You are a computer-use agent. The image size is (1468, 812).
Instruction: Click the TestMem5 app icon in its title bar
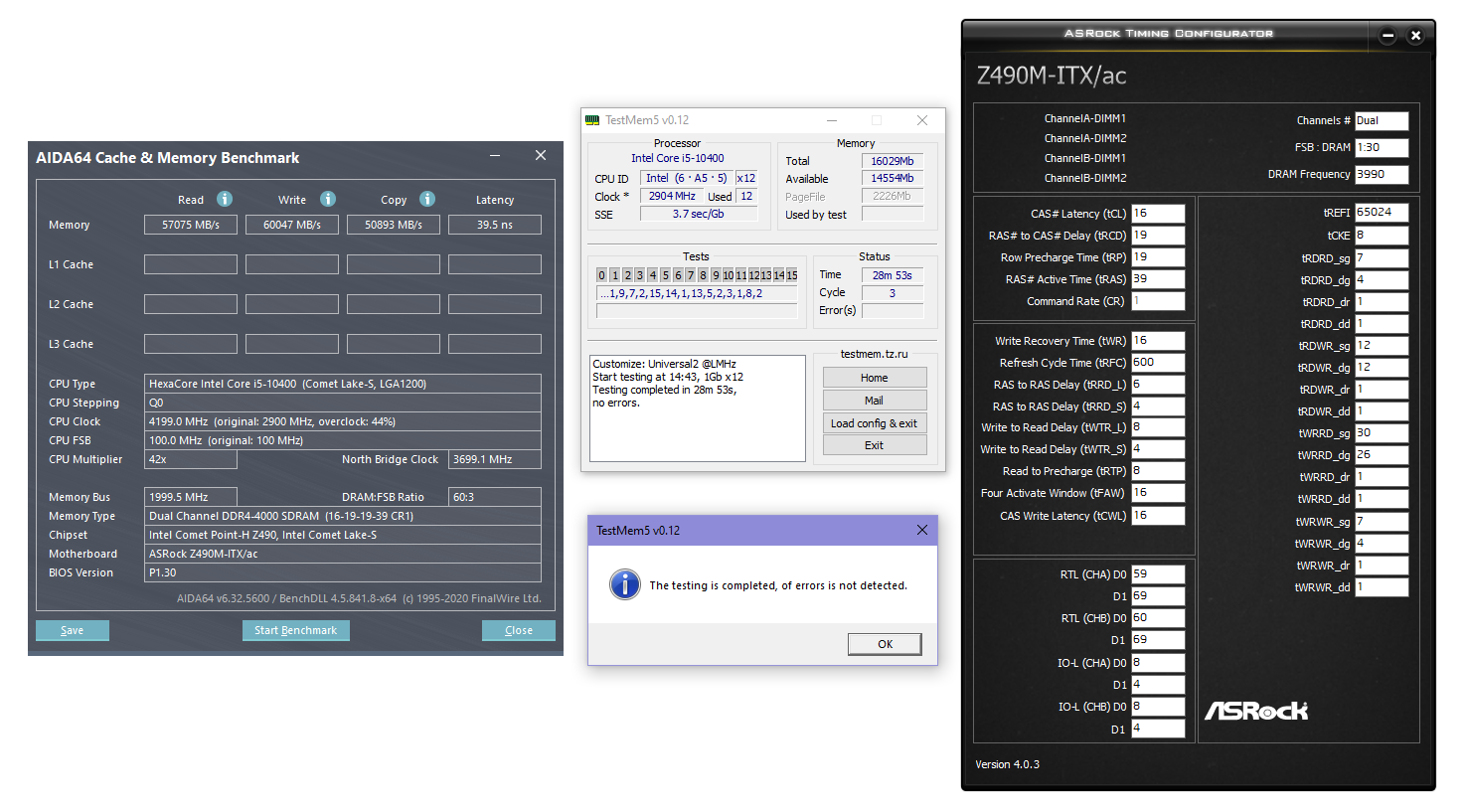592,120
